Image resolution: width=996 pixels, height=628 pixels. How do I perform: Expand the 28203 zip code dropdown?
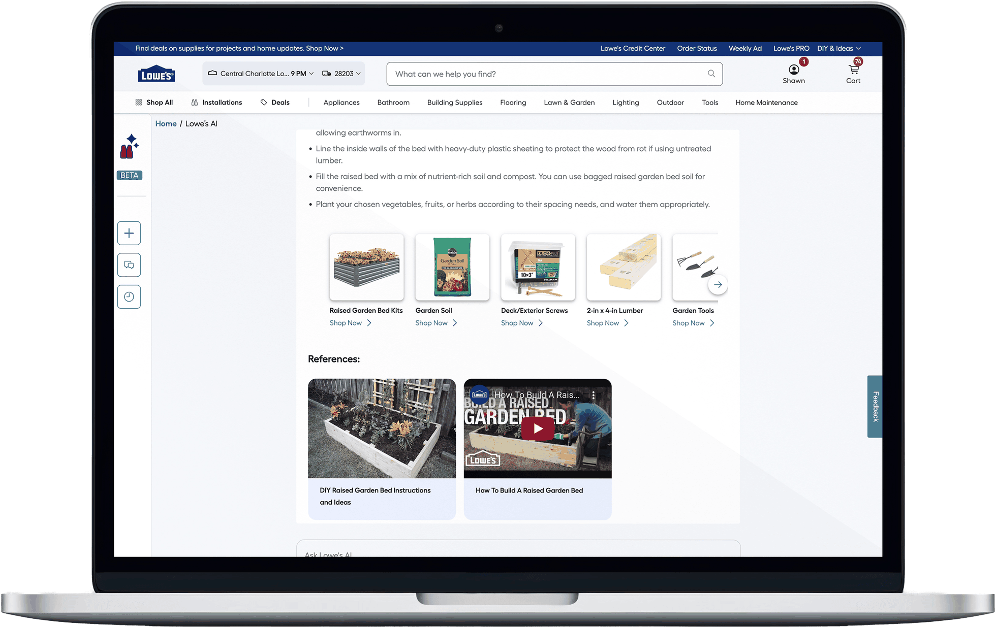tap(342, 74)
